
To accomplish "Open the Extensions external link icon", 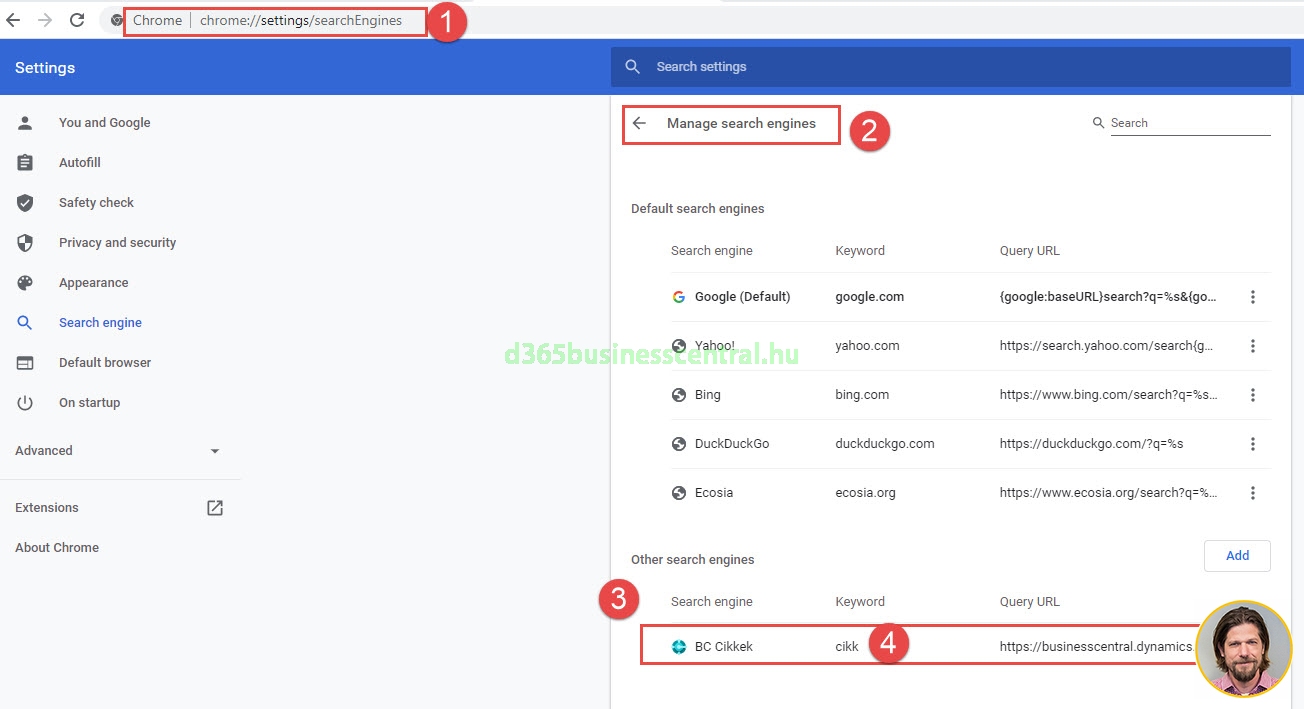I will coord(214,508).
